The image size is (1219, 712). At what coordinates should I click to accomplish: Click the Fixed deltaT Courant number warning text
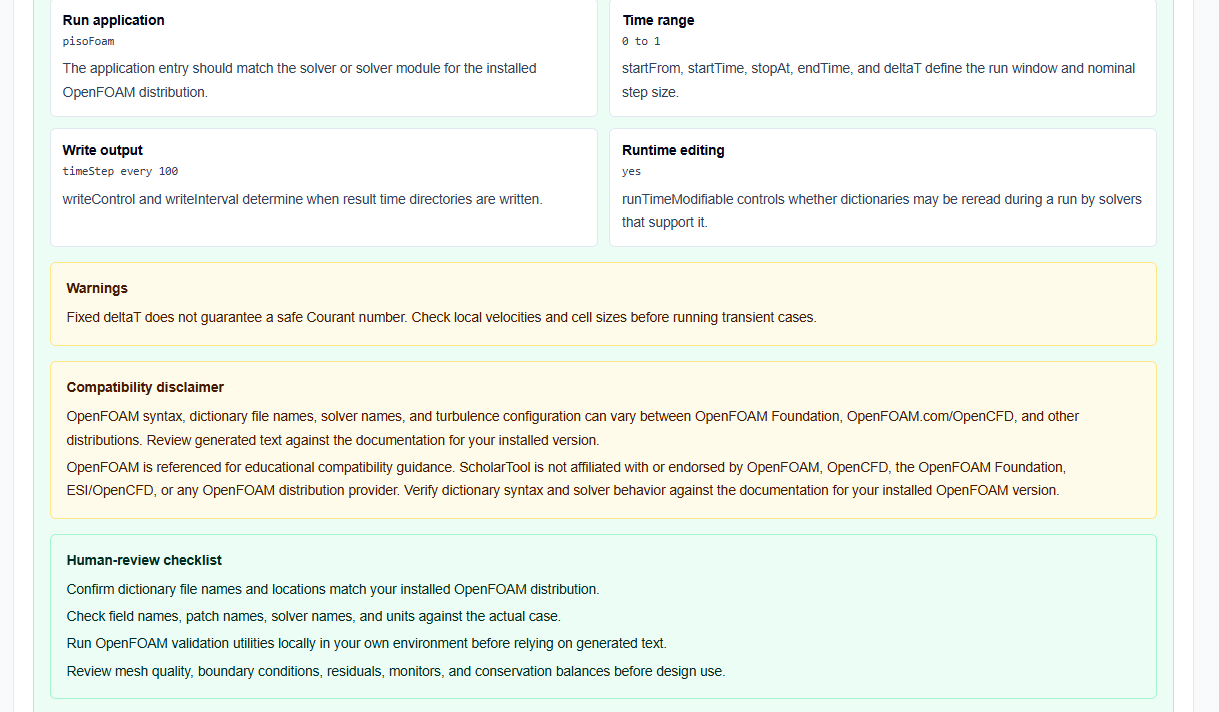point(441,317)
